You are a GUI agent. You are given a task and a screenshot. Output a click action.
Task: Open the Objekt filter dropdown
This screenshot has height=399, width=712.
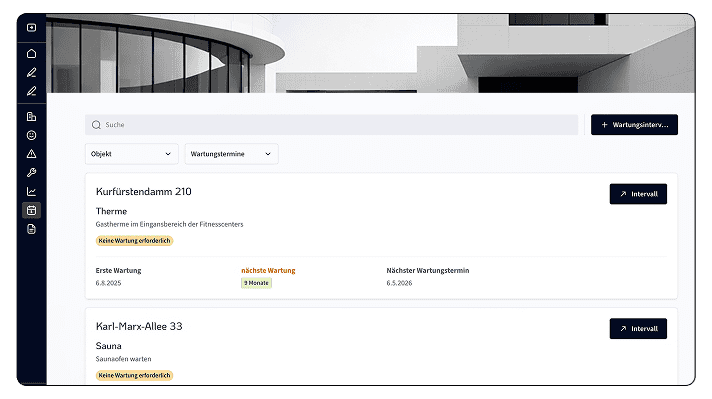132,154
